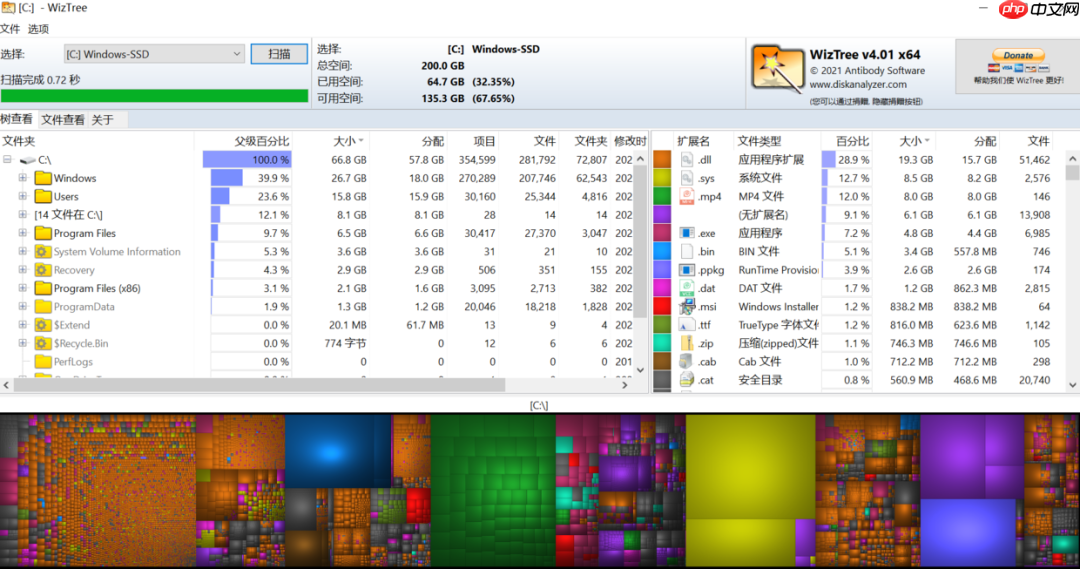Click the C:\ drive icon in tree
The height and width of the screenshot is (569, 1080).
coord(28,160)
